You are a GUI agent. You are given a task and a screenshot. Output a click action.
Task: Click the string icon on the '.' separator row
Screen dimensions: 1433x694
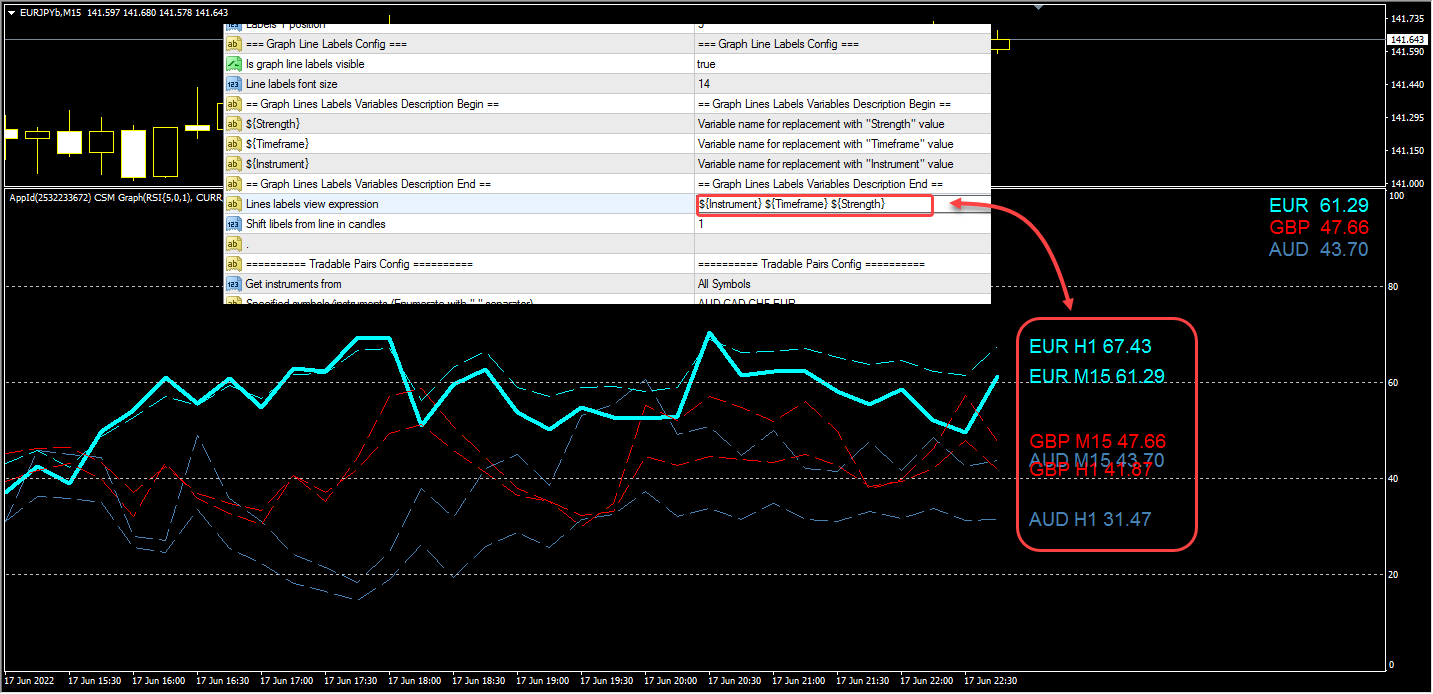233,244
